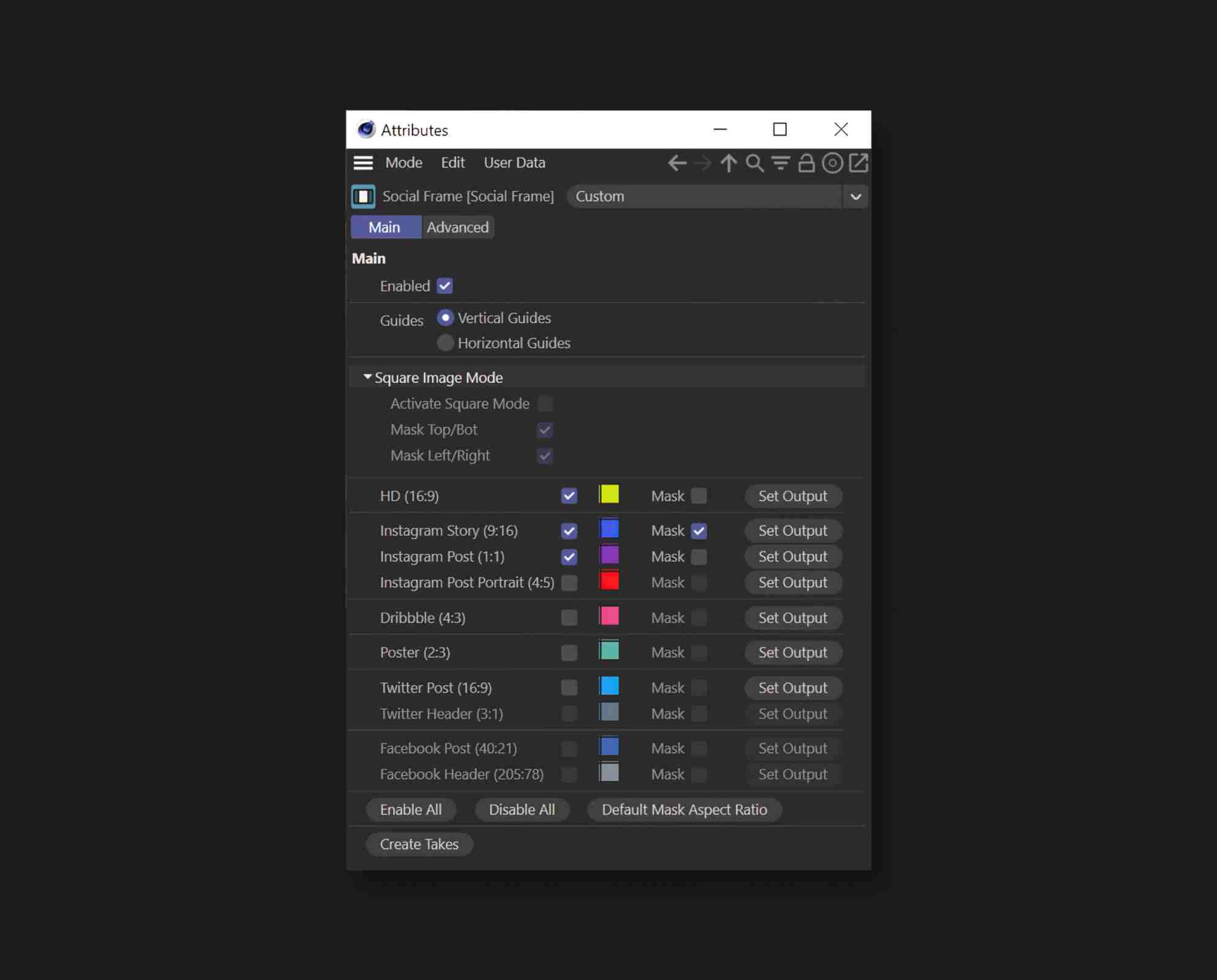This screenshot has width=1217, height=980.
Task: Open the hamburger menu in the Attributes panel
Action: (363, 162)
